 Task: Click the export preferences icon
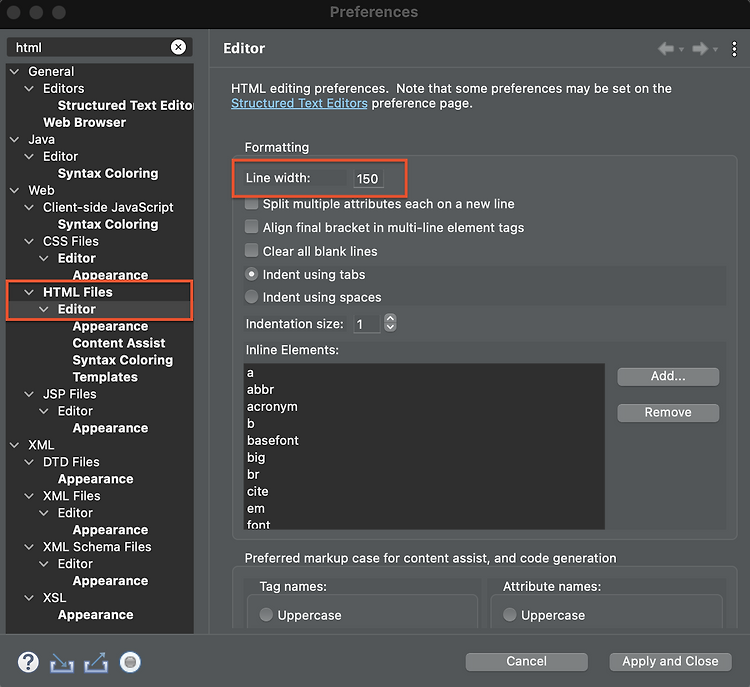[x=96, y=663]
